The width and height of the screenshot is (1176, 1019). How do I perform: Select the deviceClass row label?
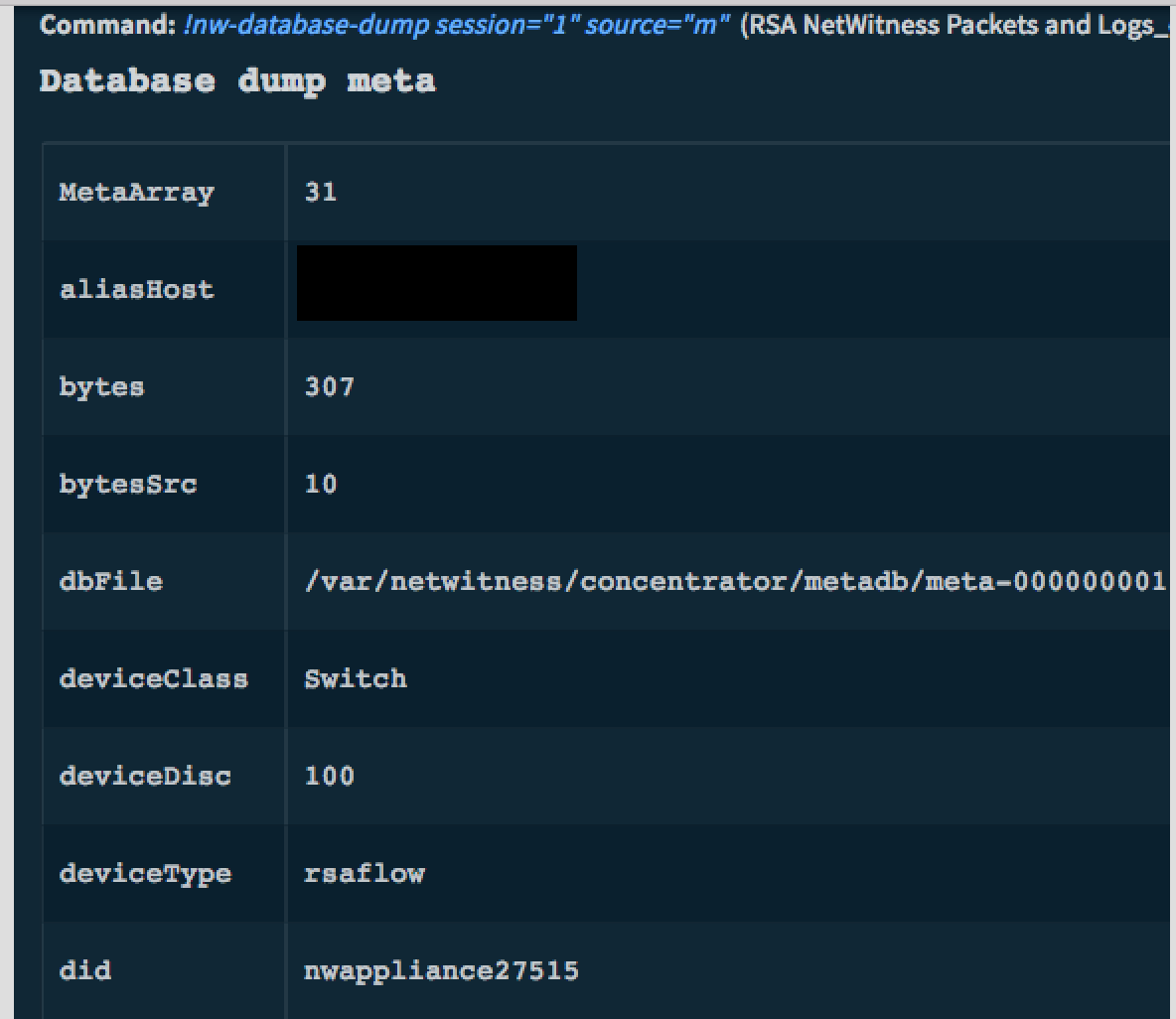(153, 678)
